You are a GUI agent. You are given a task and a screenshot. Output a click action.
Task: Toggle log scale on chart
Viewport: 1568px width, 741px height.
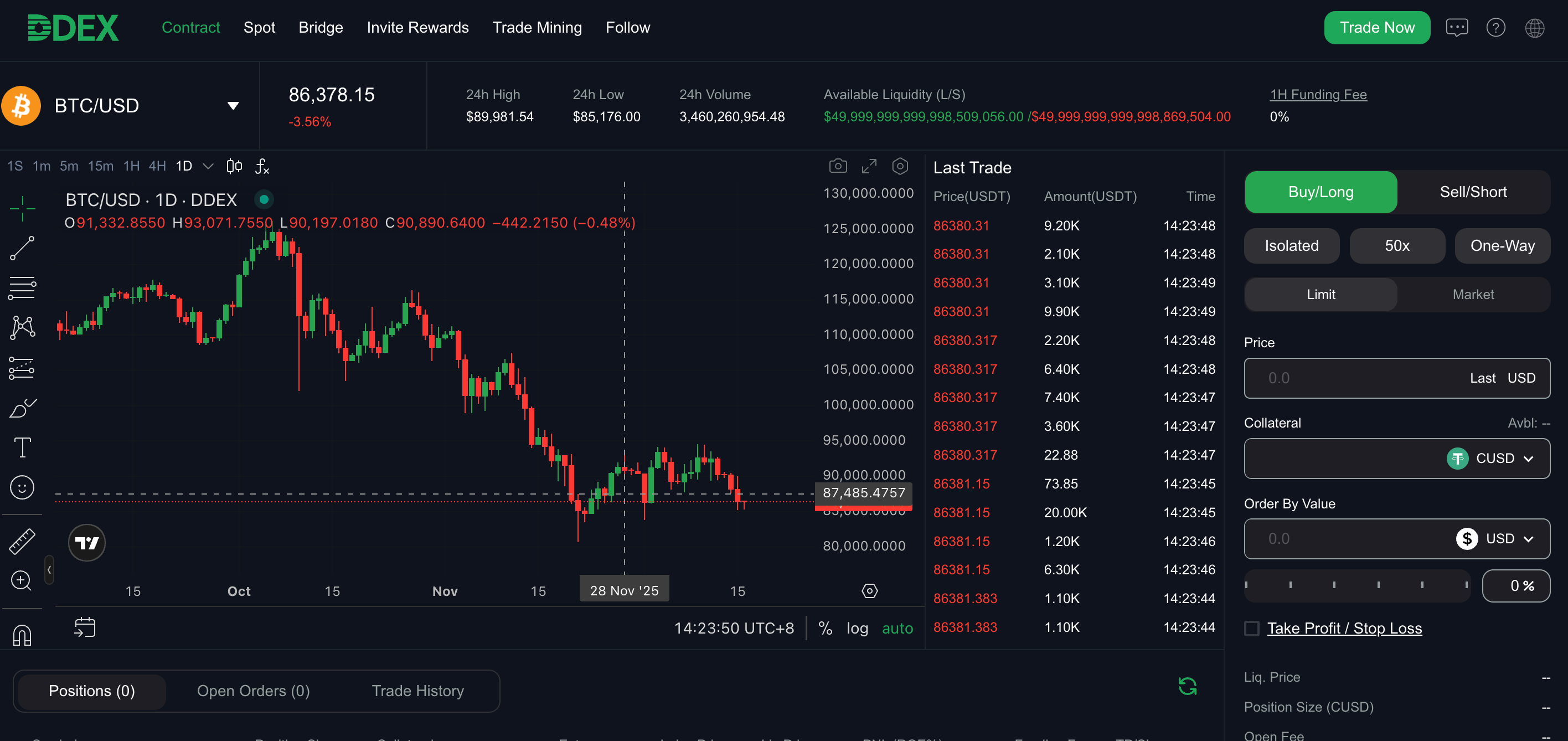click(858, 629)
